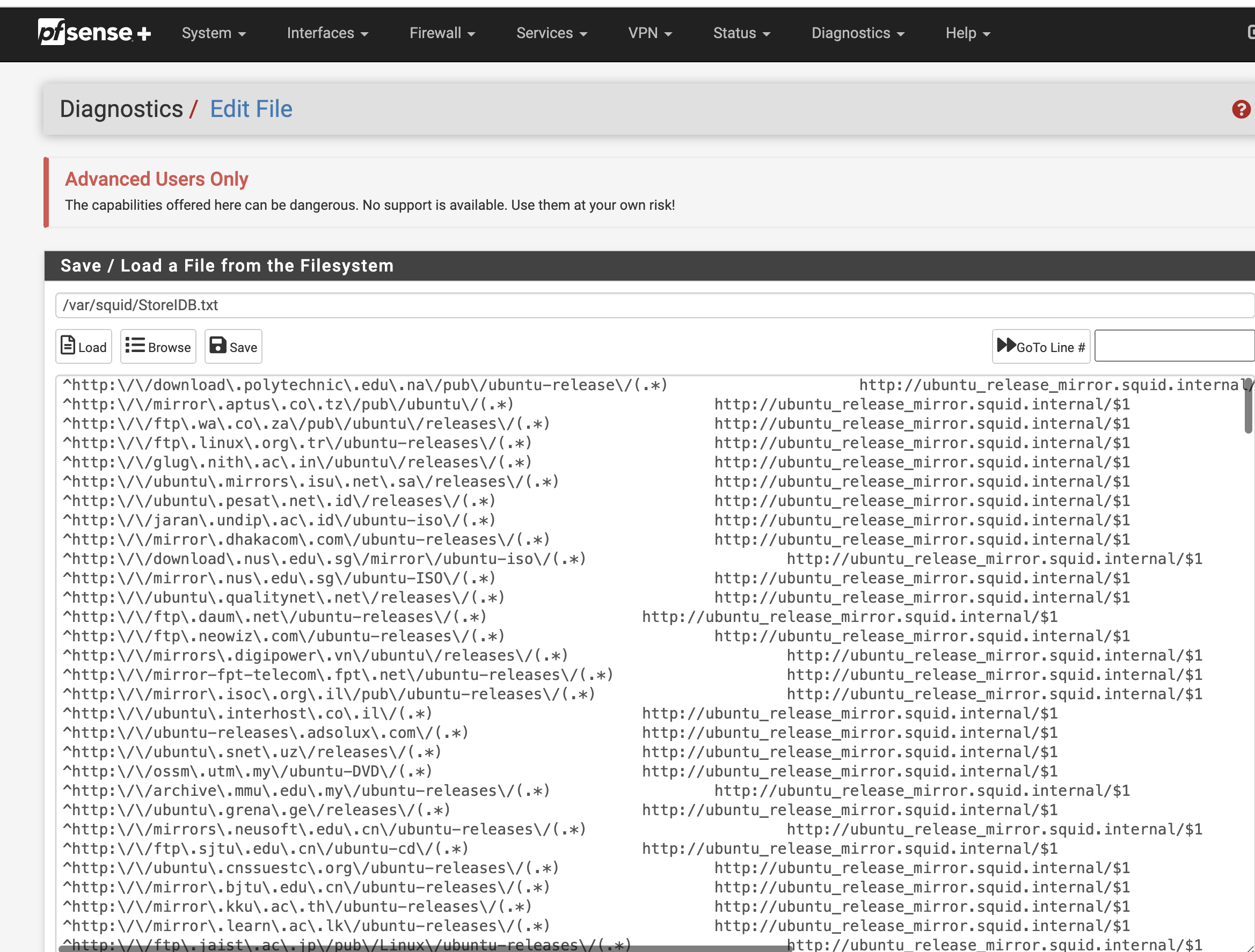Open the Firewall dropdown menu
Image resolution: width=1255 pixels, height=952 pixels.
tap(442, 33)
